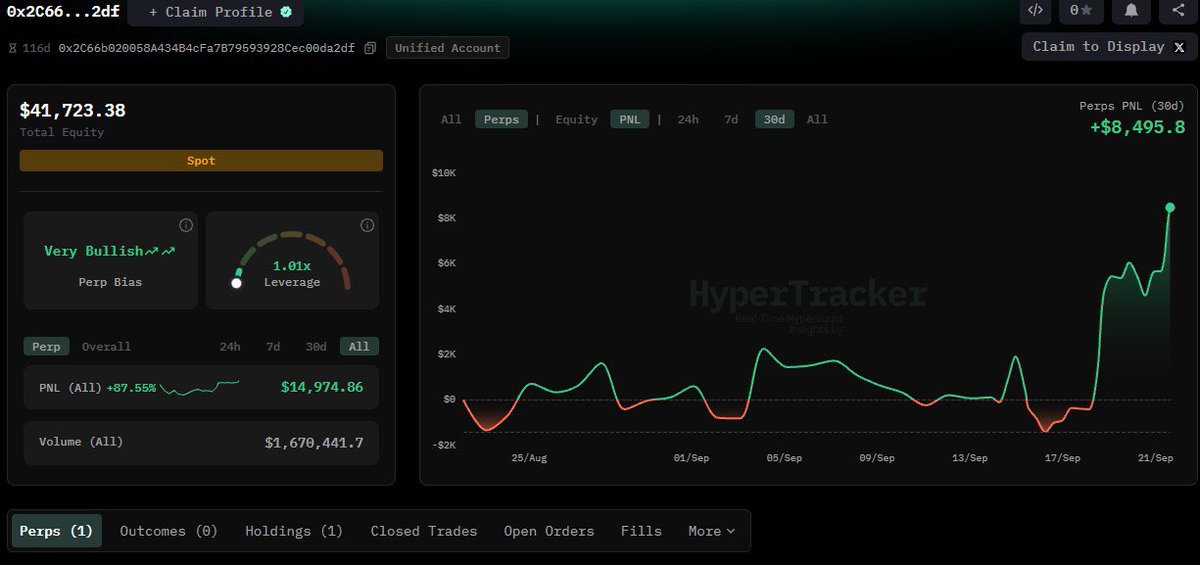Viewport: 1200px width, 565px height.
Task: Click 25/Aug date axis label
Action: [529, 458]
